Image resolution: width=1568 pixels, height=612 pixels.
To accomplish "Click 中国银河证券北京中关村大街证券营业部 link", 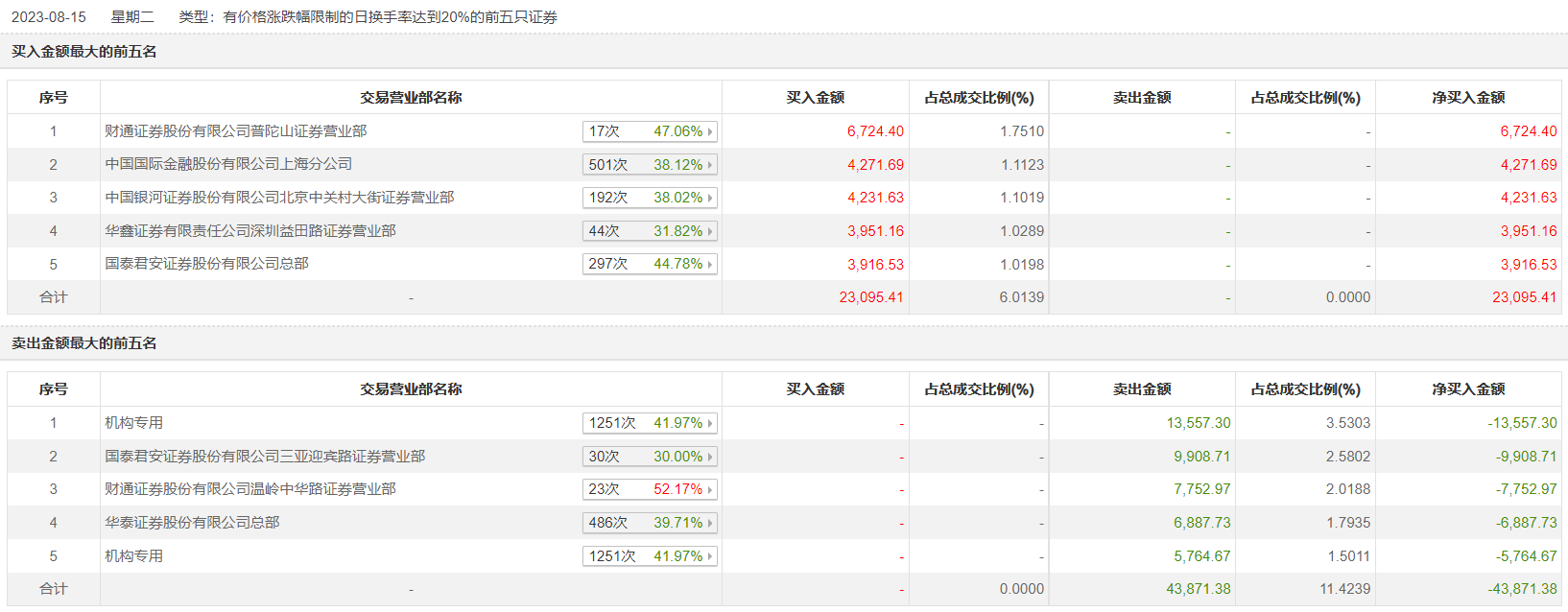I will [279, 198].
